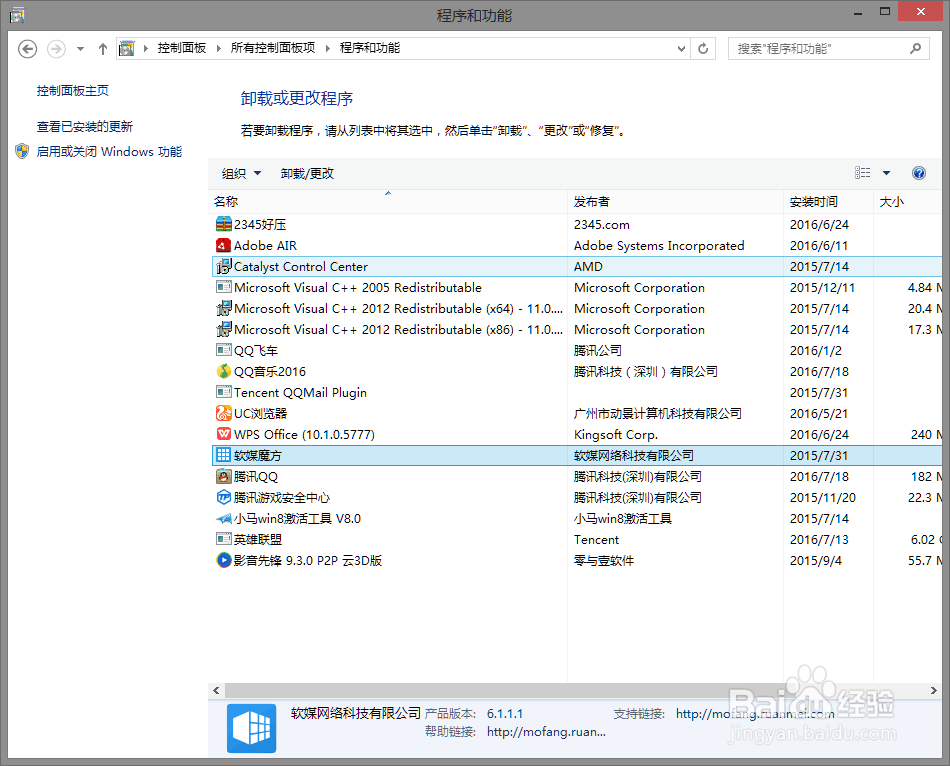Open 启用或关闭 Windows 功能 link

109,152
